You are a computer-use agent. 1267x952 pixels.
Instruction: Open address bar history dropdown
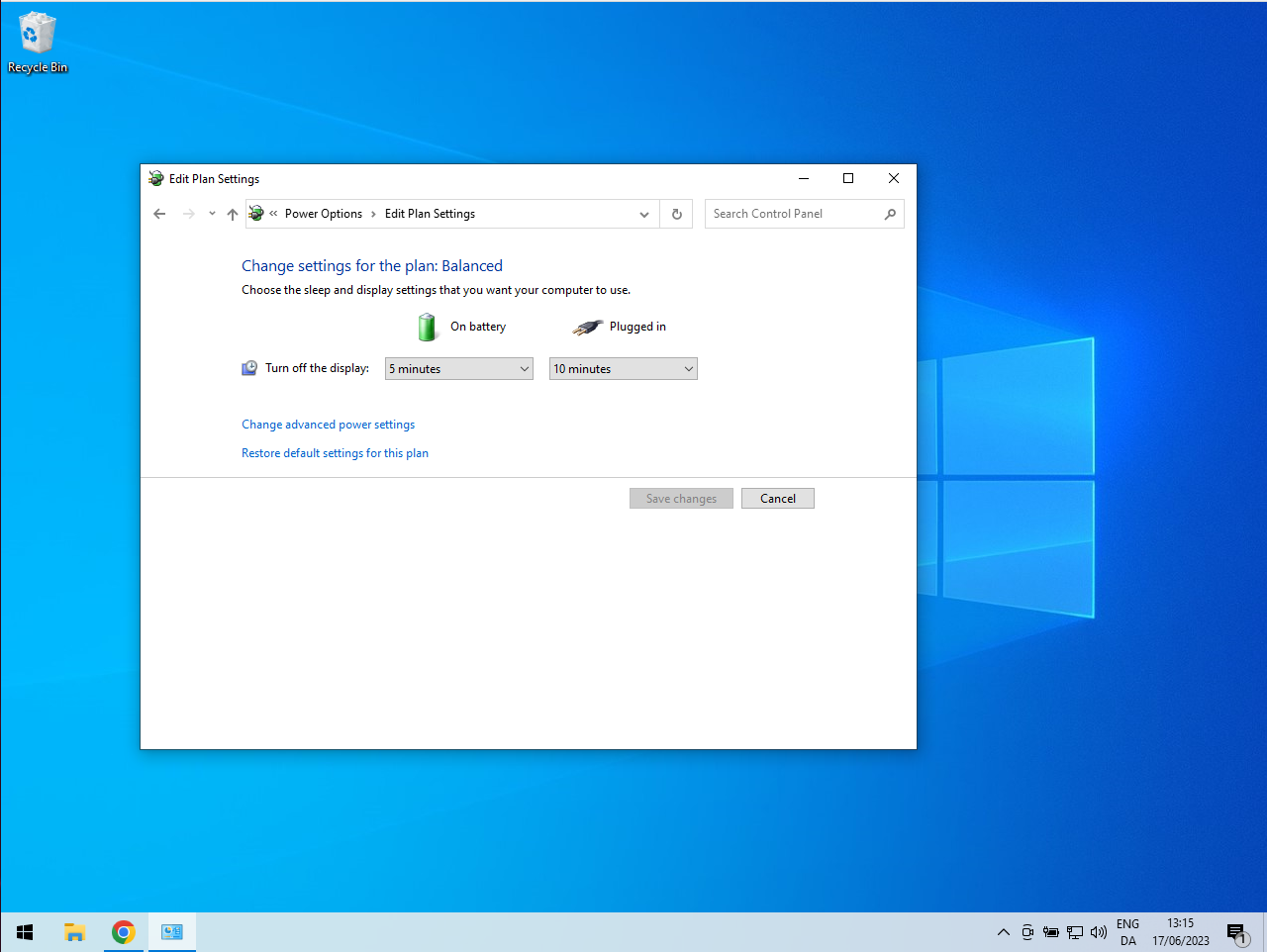(644, 214)
